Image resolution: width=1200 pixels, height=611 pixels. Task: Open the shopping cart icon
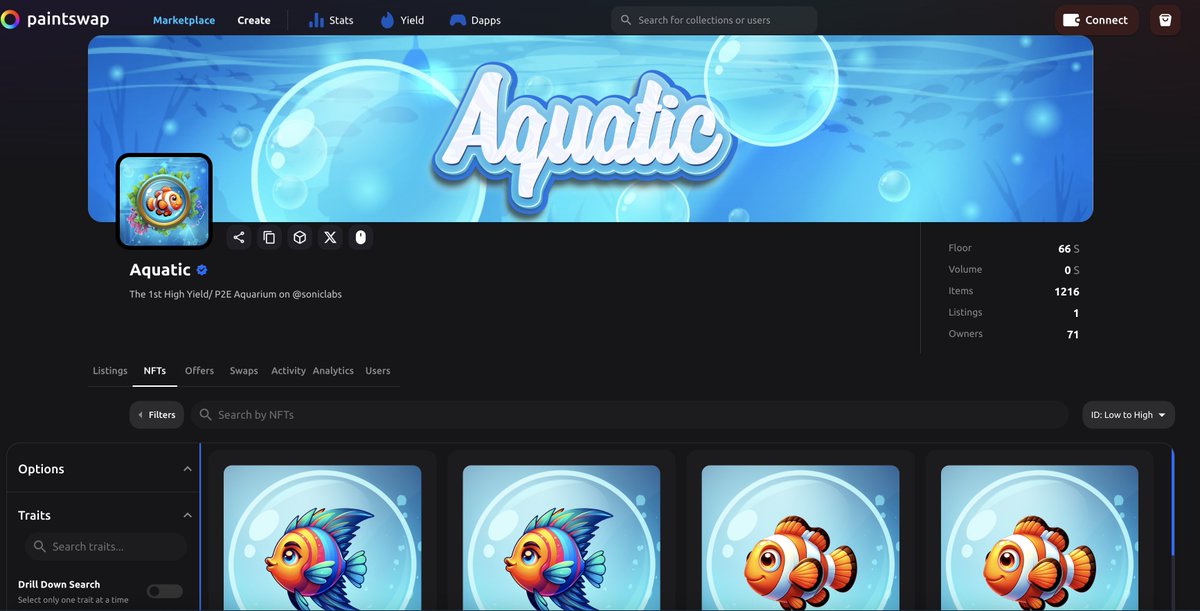[1165, 20]
